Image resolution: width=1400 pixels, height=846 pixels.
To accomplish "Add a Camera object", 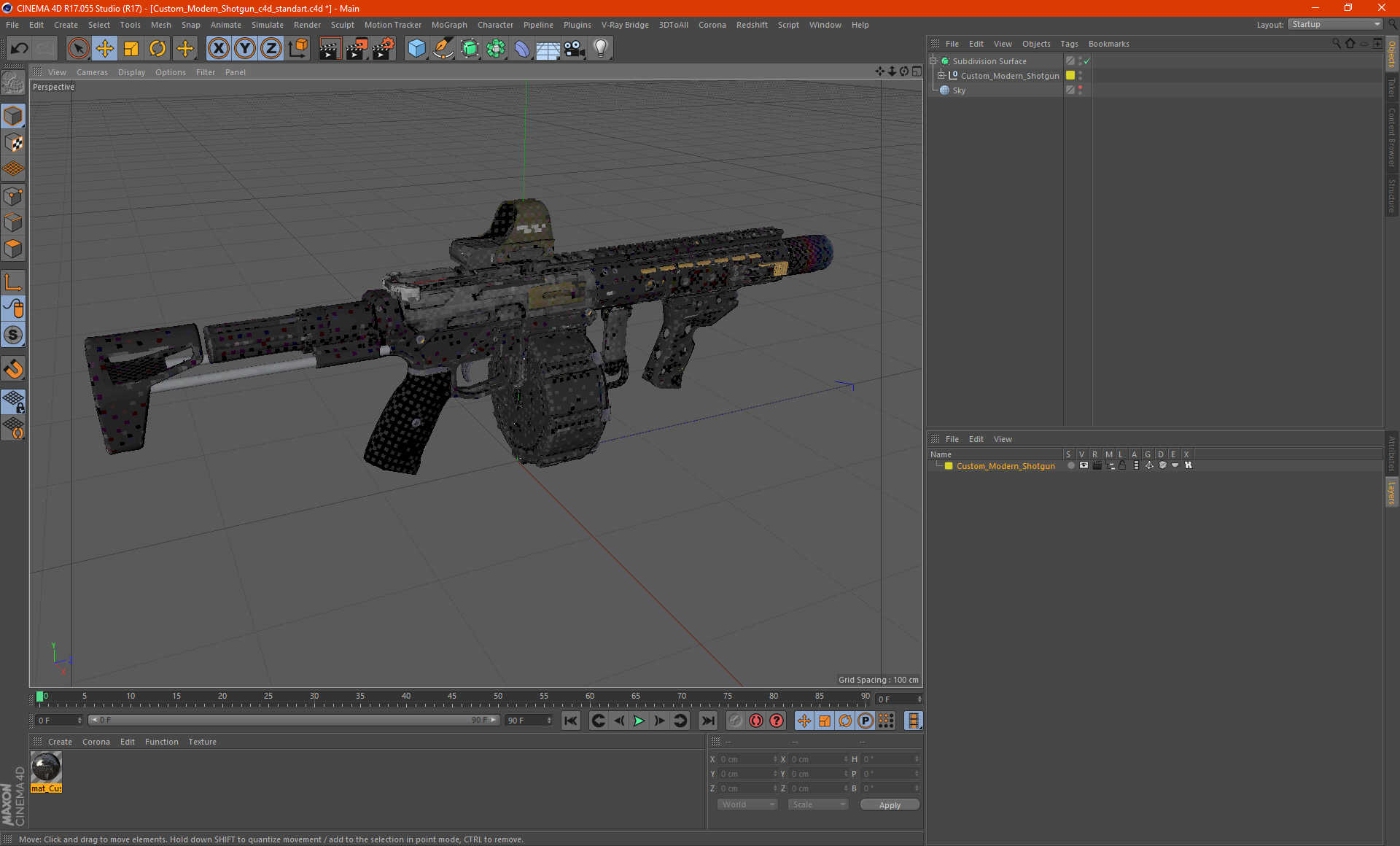I will tap(575, 49).
